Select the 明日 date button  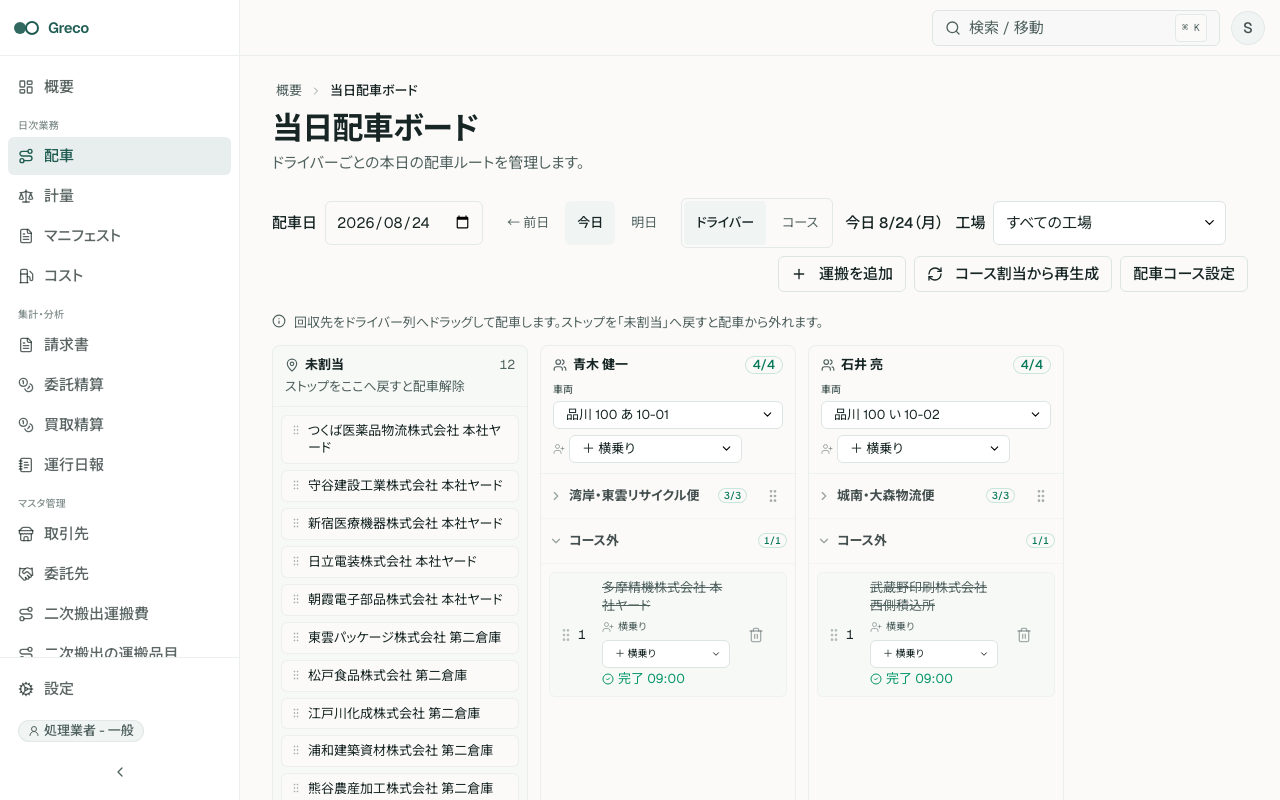[x=644, y=223]
